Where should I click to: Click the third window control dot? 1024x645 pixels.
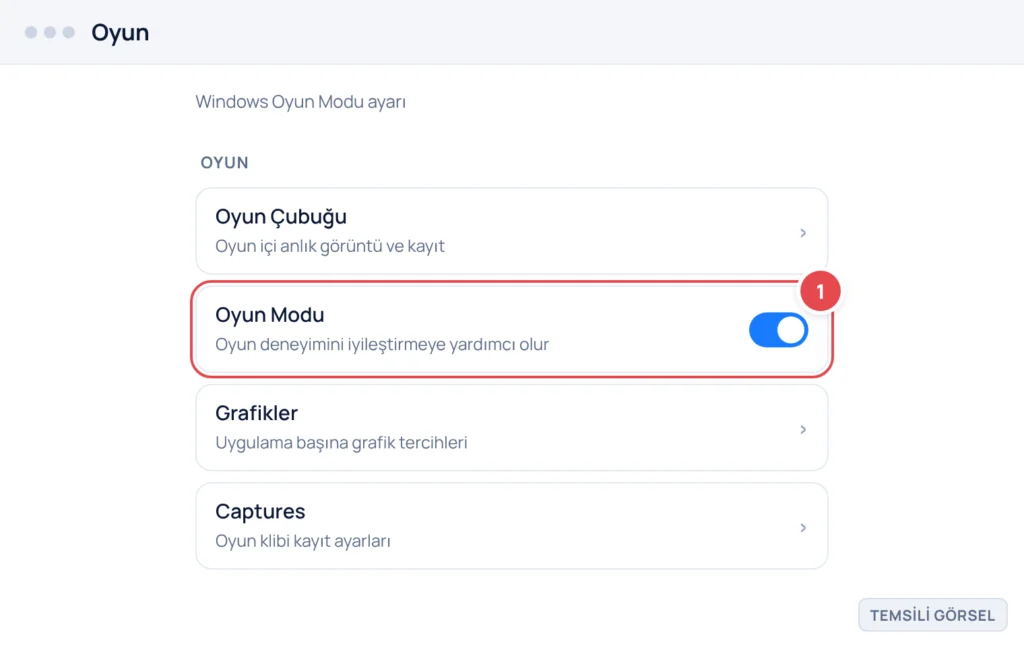[69, 32]
